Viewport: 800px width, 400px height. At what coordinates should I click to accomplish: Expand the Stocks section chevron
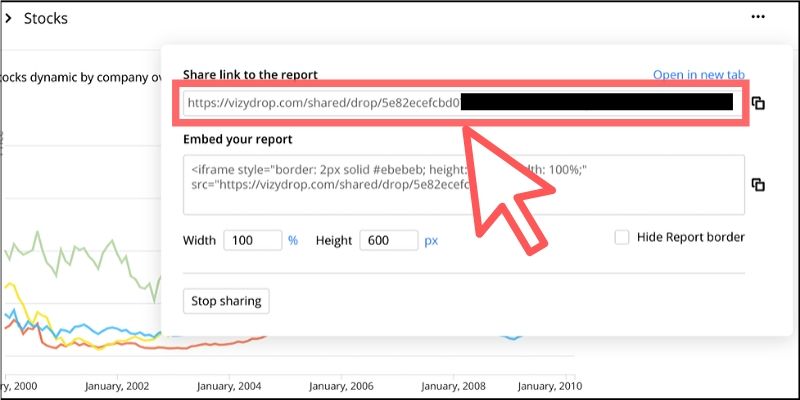pos(8,19)
